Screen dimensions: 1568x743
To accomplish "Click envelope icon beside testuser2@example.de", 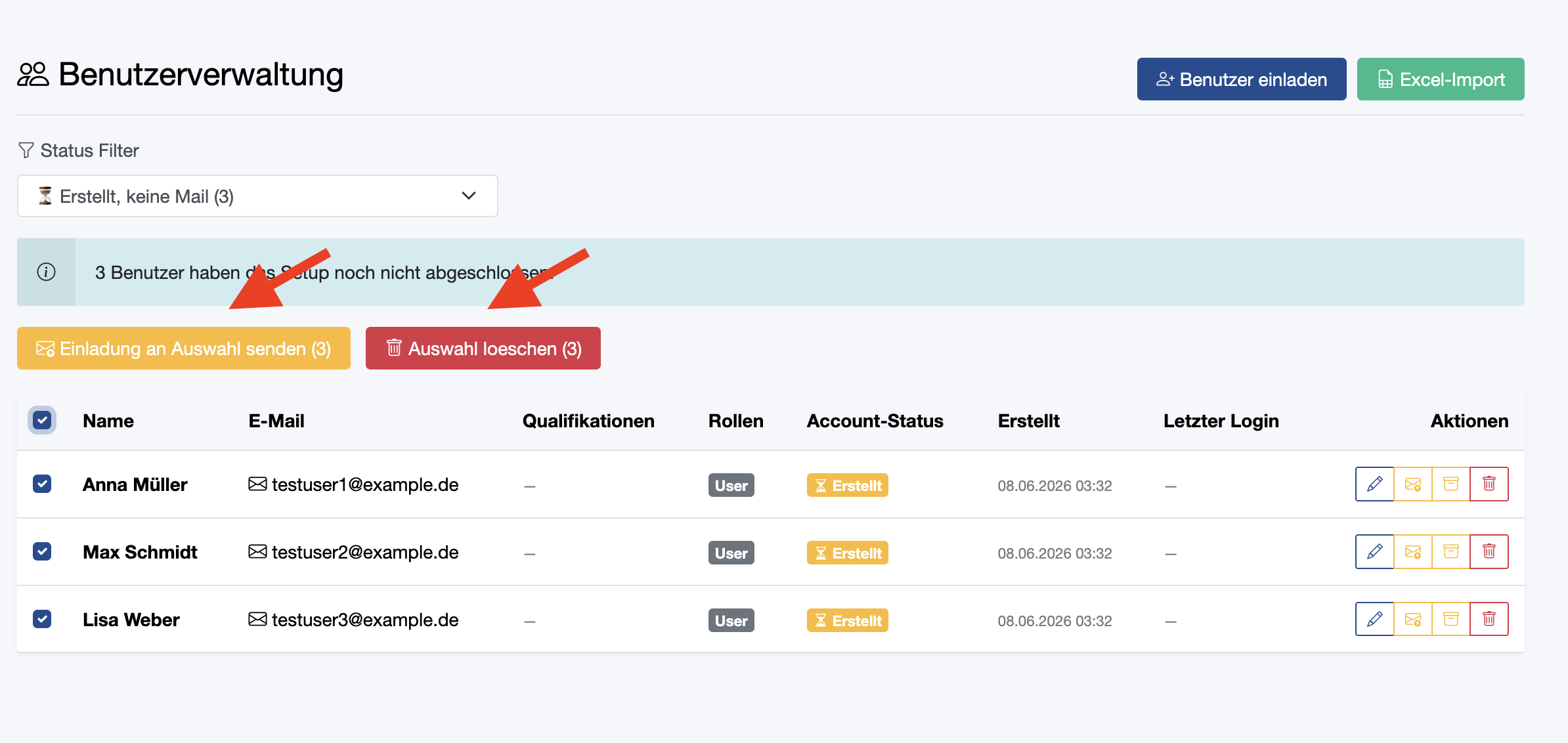I will pyautogui.click(x=257, y=552).
